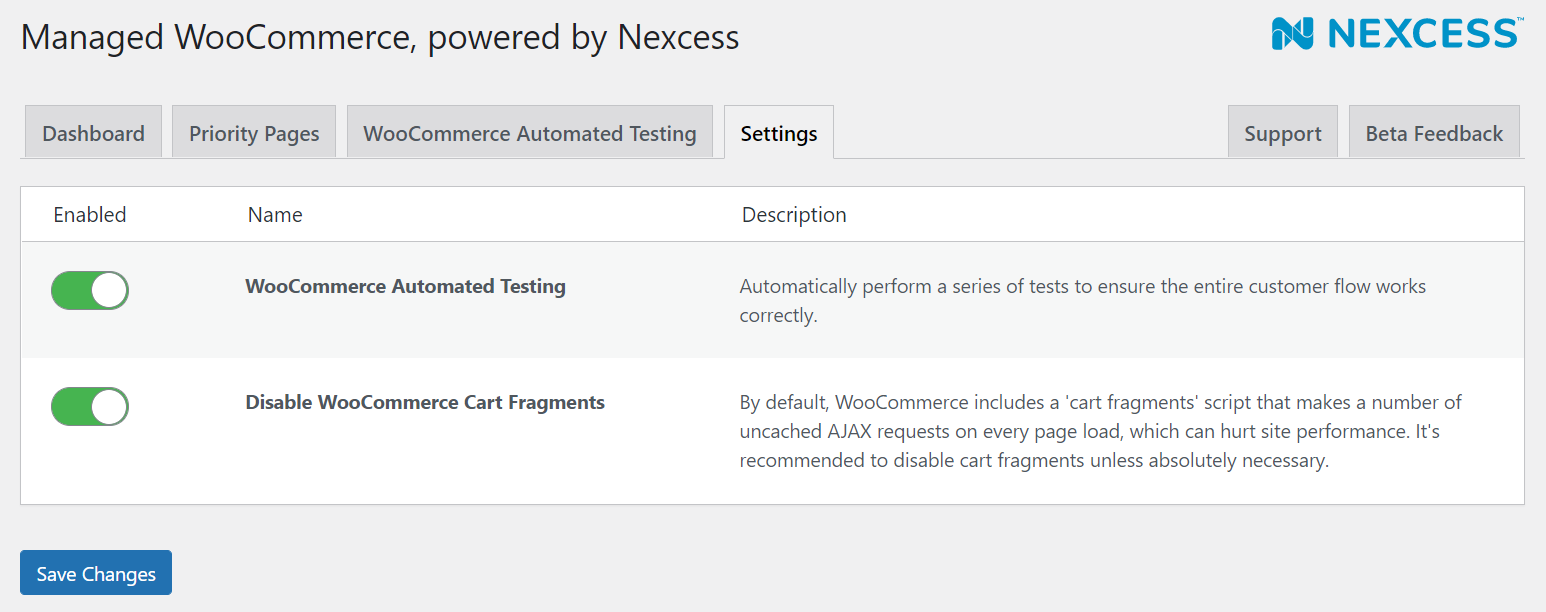
Task: Click the Name column header
Action: tap(275, 214)
